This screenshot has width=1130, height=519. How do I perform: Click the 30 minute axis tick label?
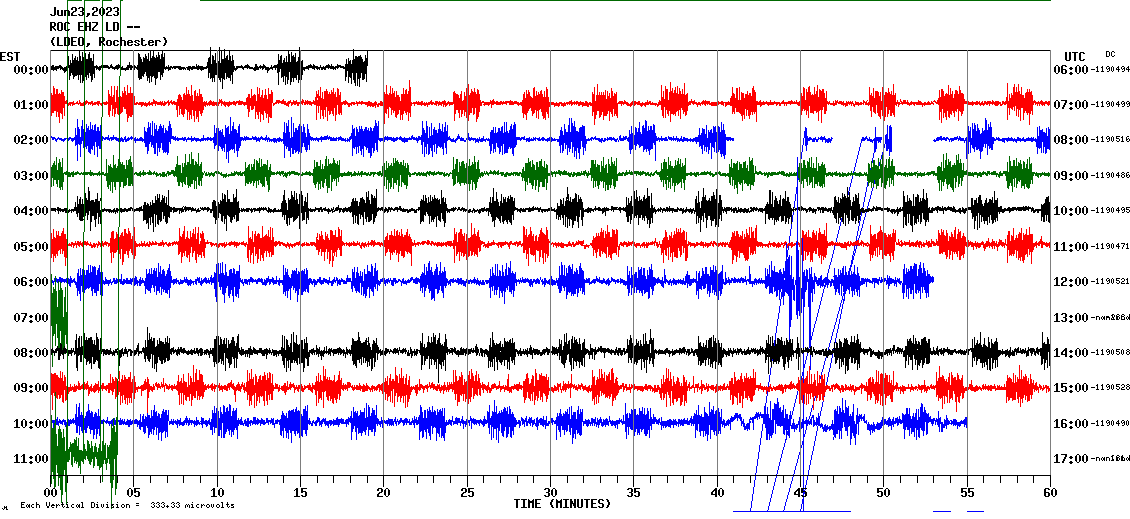pos(550,493)
